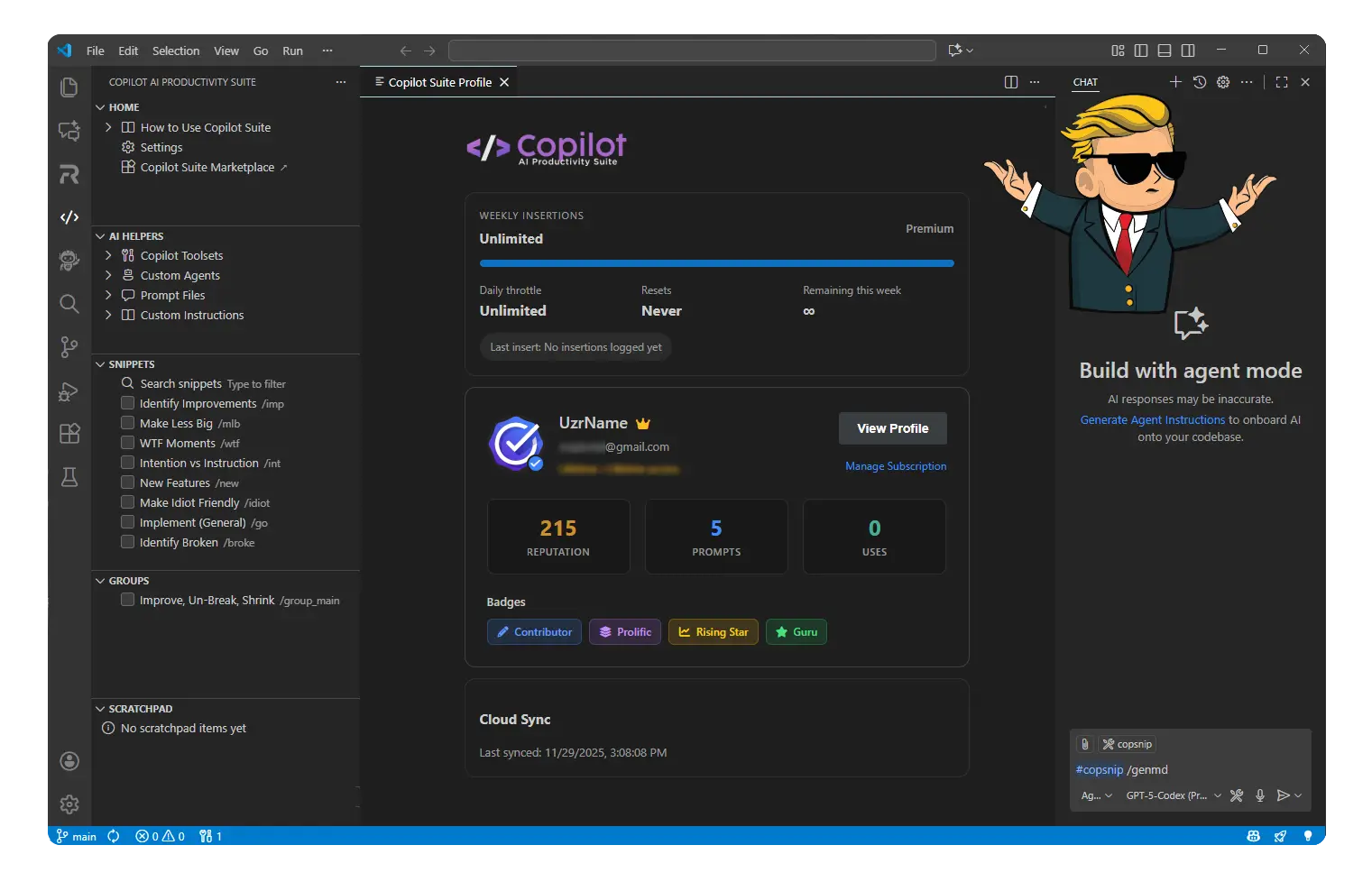Open Manage Subscription link
Screen dimensions: 1372x882
896,466
